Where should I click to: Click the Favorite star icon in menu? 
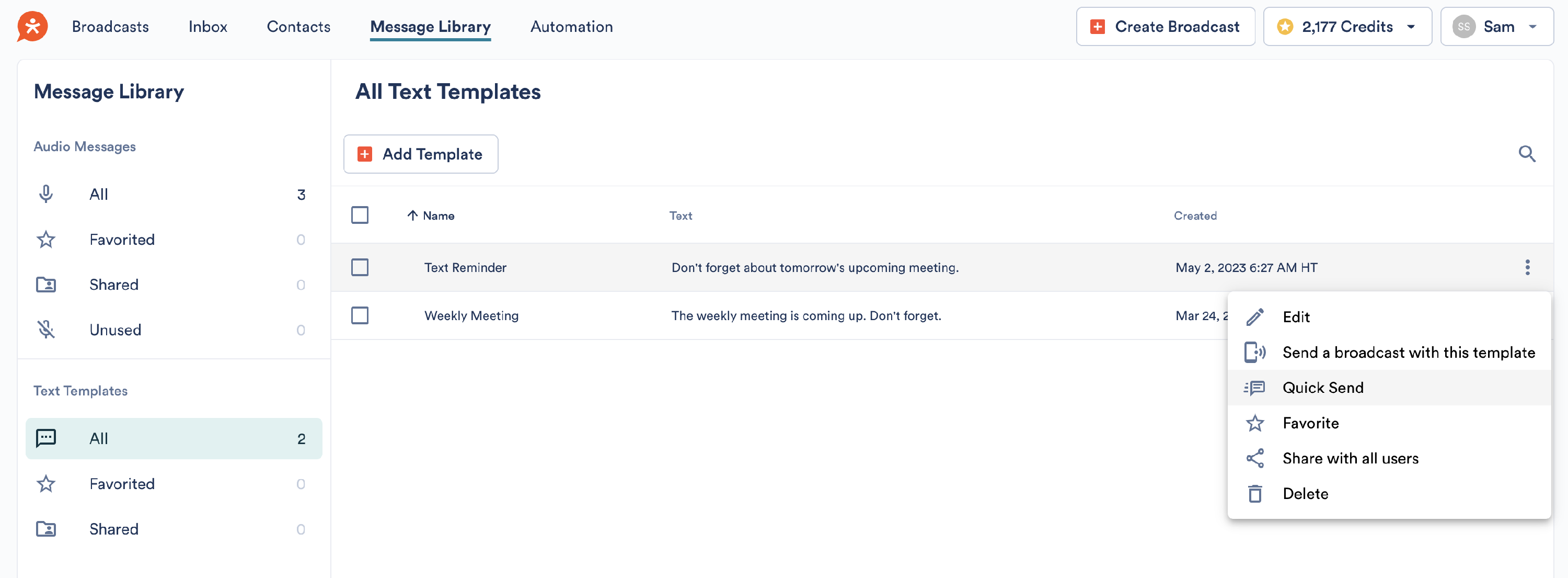(1254, 423)
